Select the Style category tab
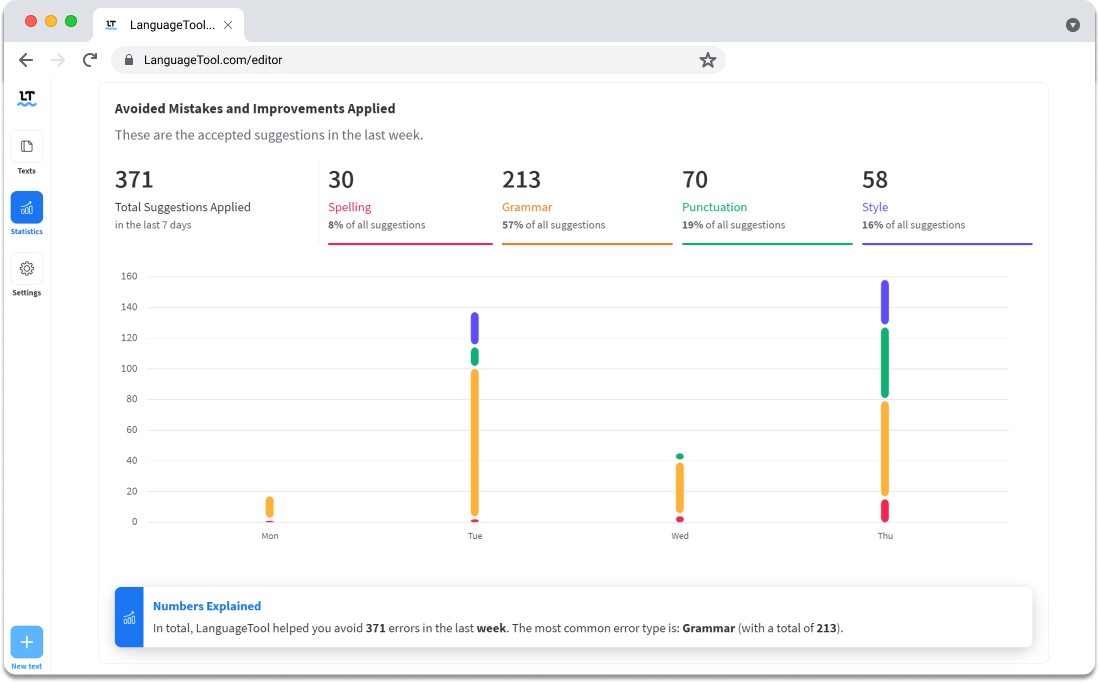The height and width of the screenshot is (683, 1099). [947, 207]
